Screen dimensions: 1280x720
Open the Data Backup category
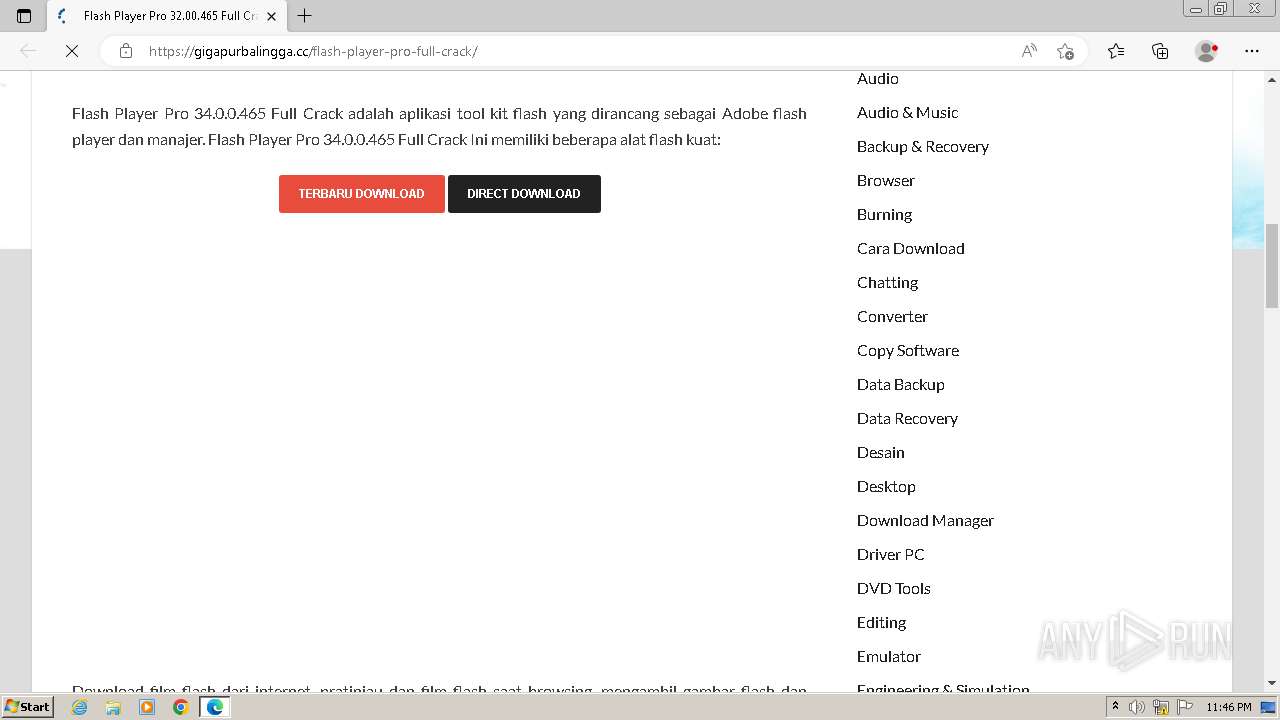901,385
